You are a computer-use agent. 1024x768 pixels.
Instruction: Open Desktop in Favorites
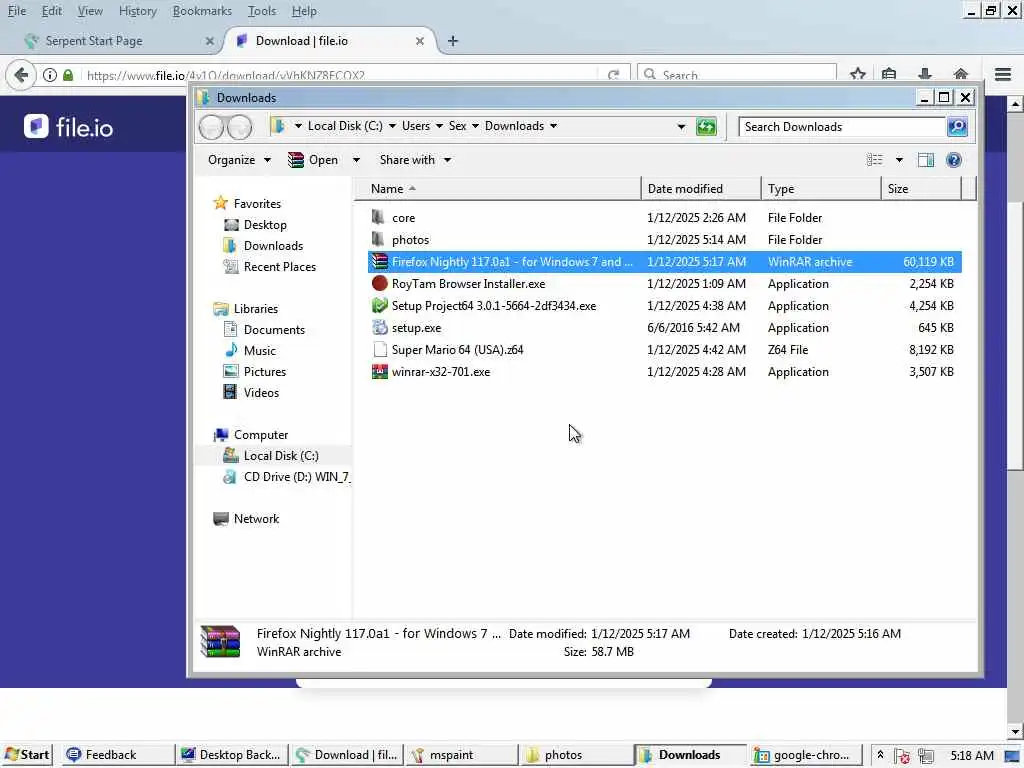264,225
